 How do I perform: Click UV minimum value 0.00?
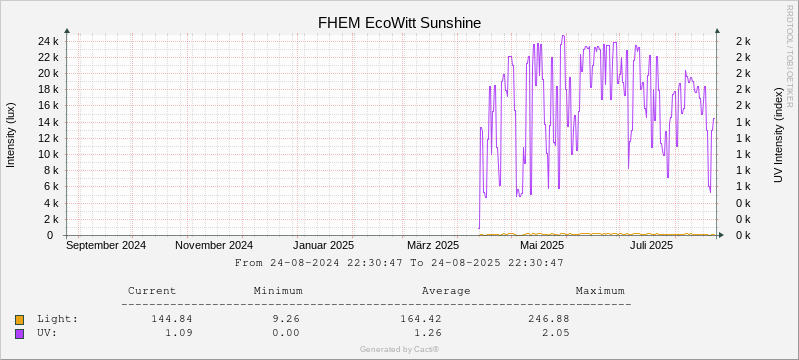pos(286,333)
